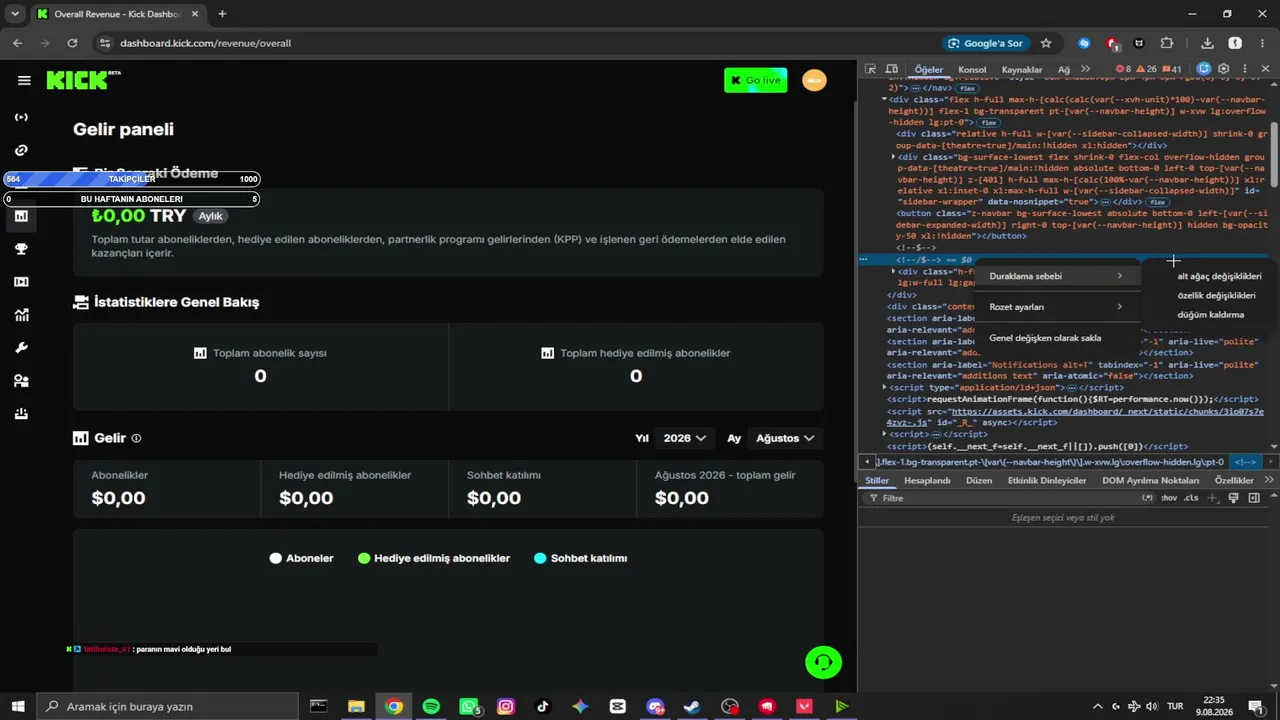Viewport: 1280px width, 720px height.
Task: Click the new style rule plus icon
Action: 1213,498
